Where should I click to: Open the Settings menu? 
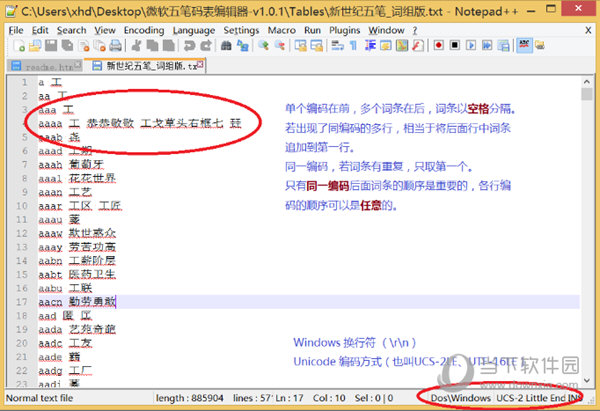[x=241, y=30]
